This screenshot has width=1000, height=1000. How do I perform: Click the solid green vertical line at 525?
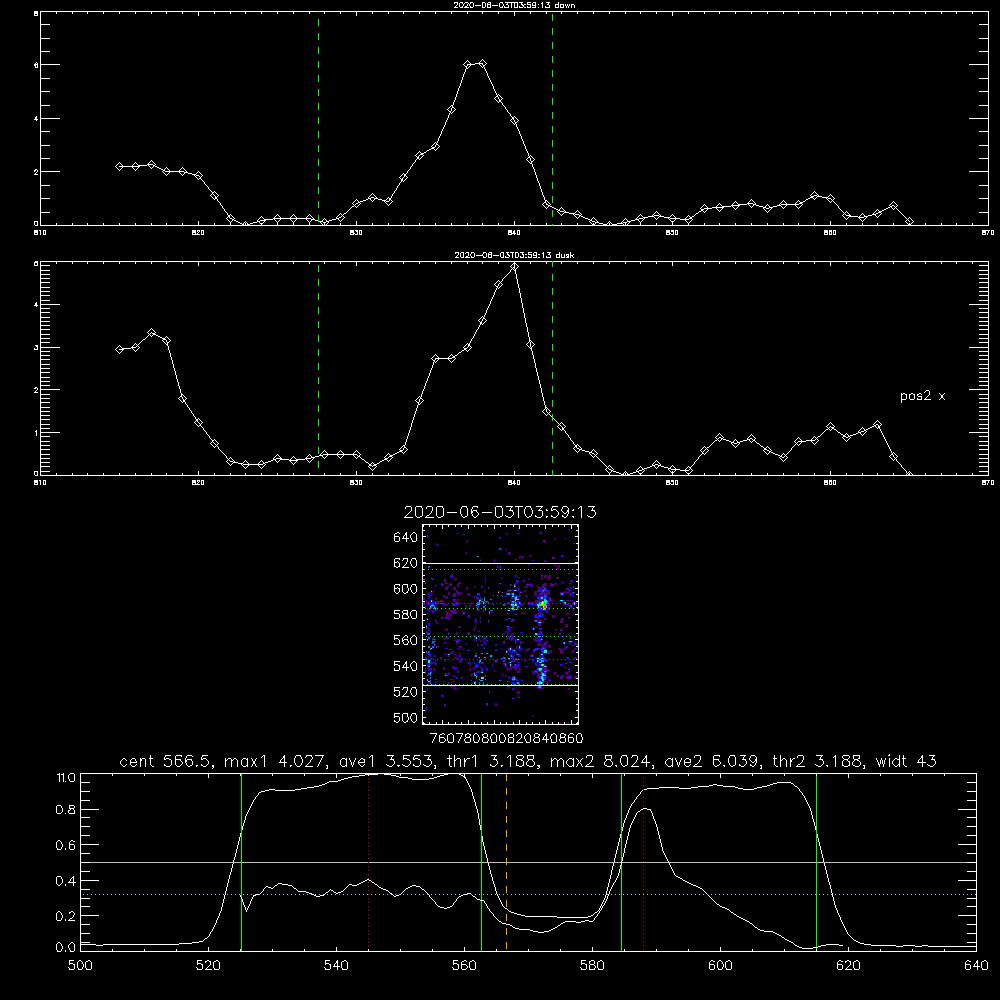point(241,862)
